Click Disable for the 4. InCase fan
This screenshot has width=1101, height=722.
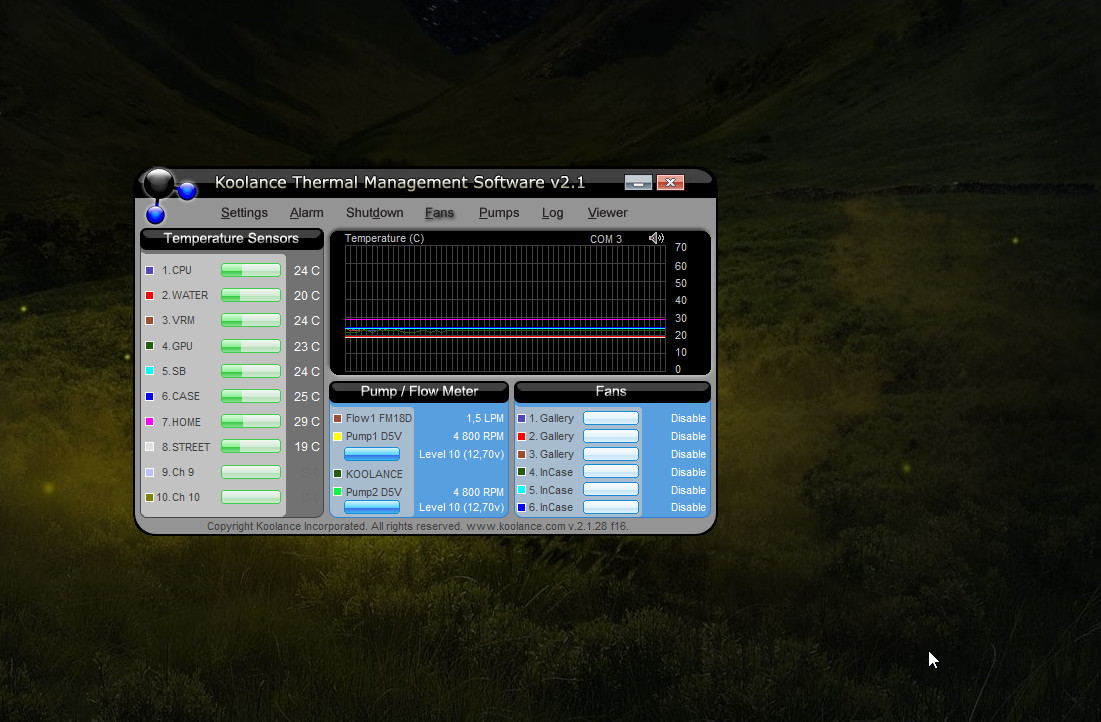(688, 472)
